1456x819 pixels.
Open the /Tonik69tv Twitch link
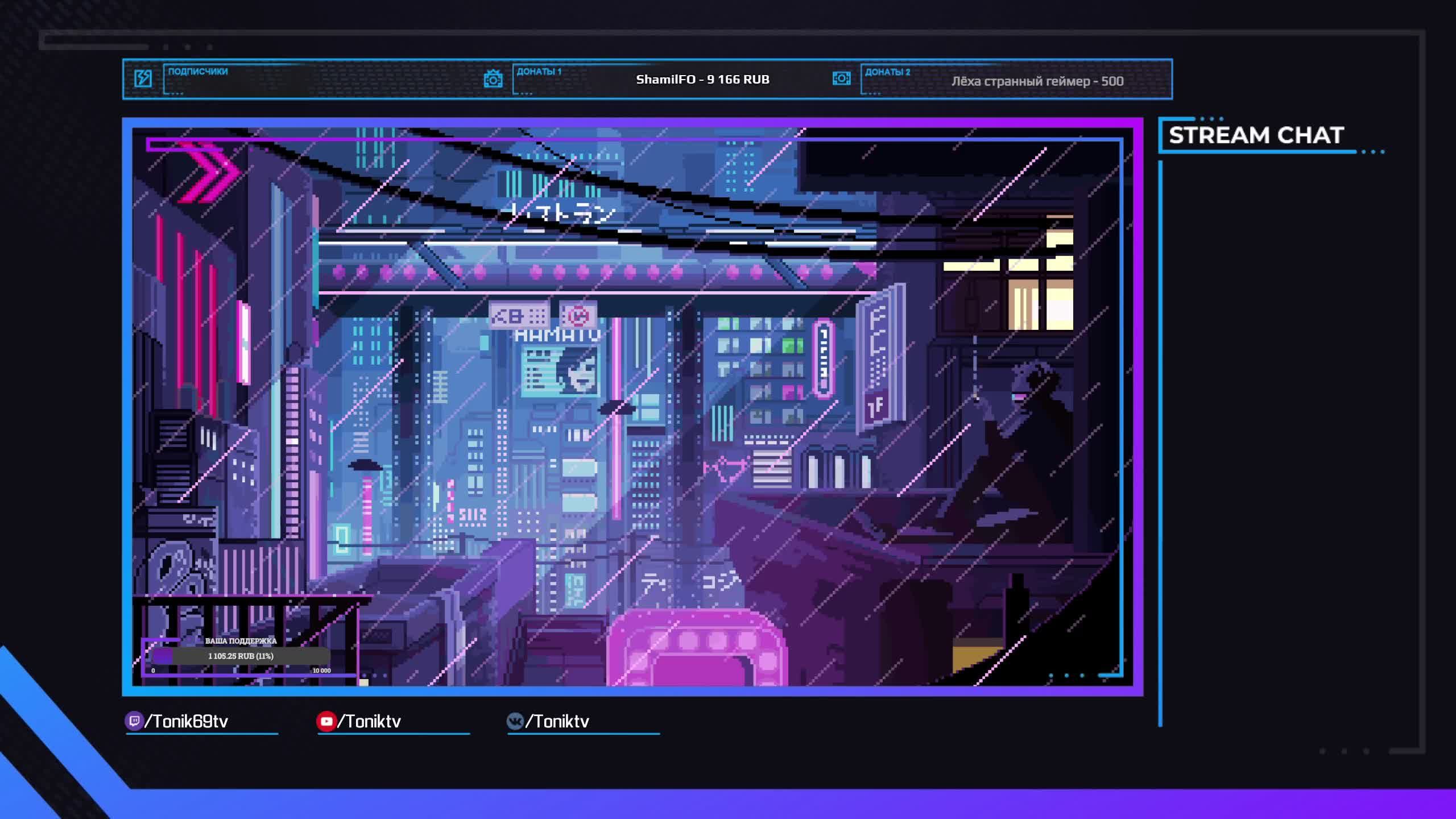pyautogui.click(x=187, y=721)
